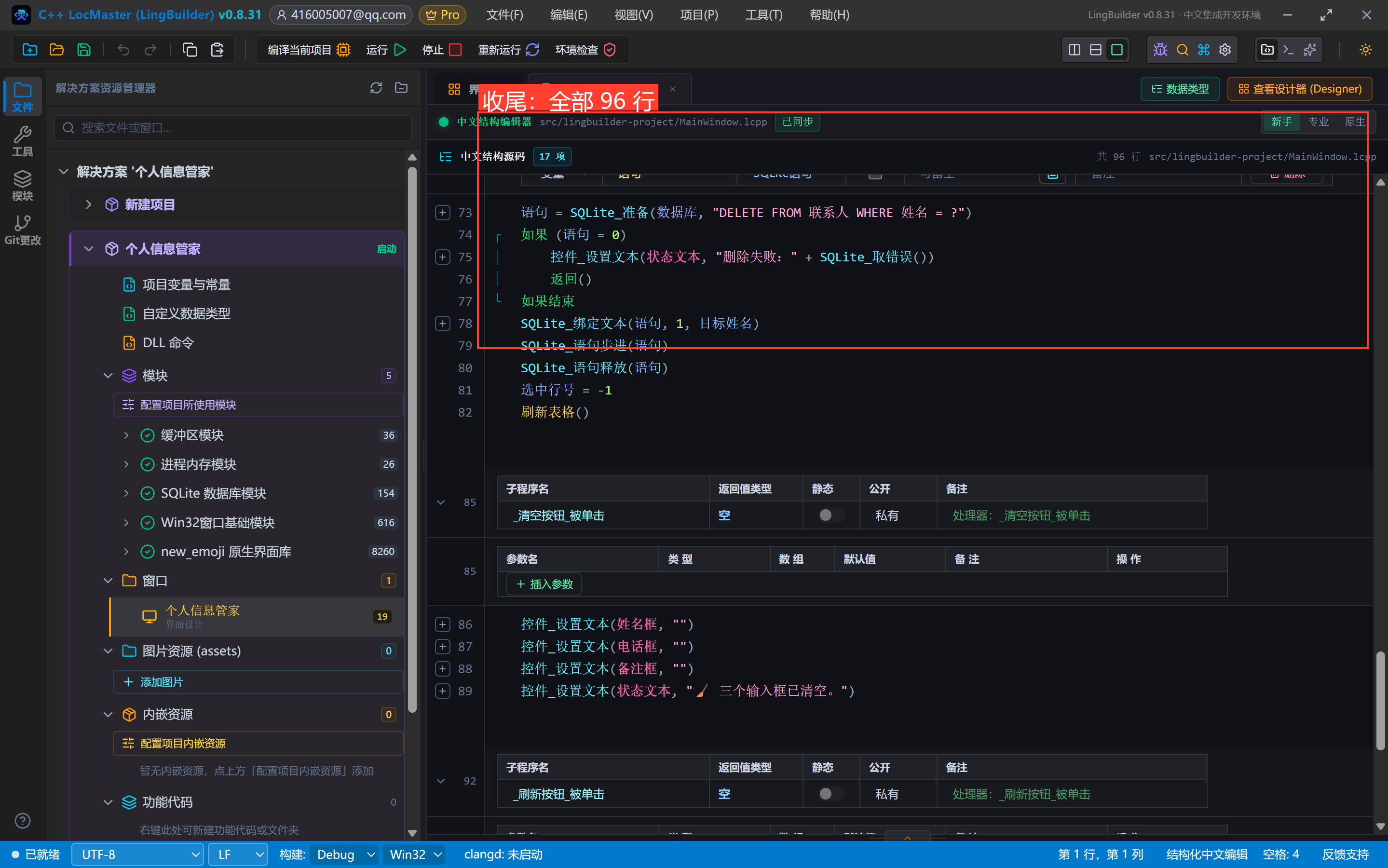1388x868 pixels.
Task: Click the copy documents toolbar icon
Action: pos(190,50)
